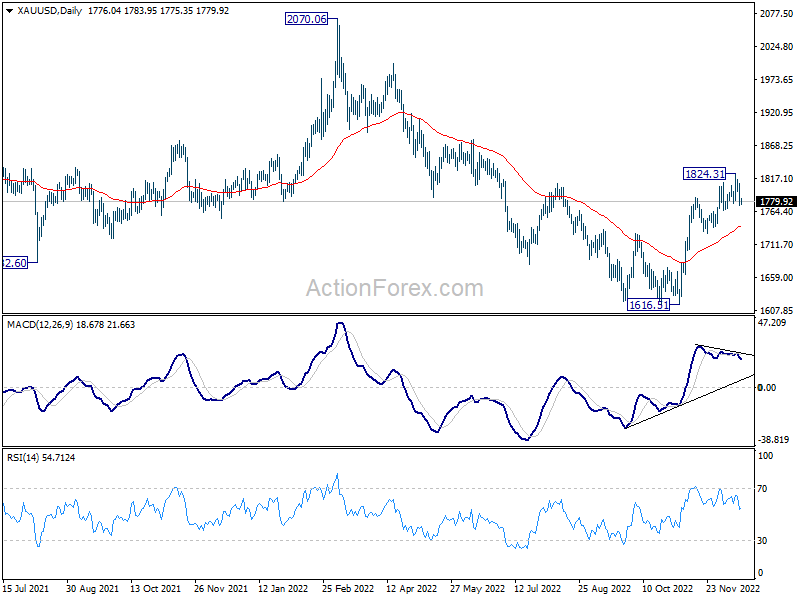Select the 12 Jul 2022 date label
800x600 pixels.
coord(538,588)
